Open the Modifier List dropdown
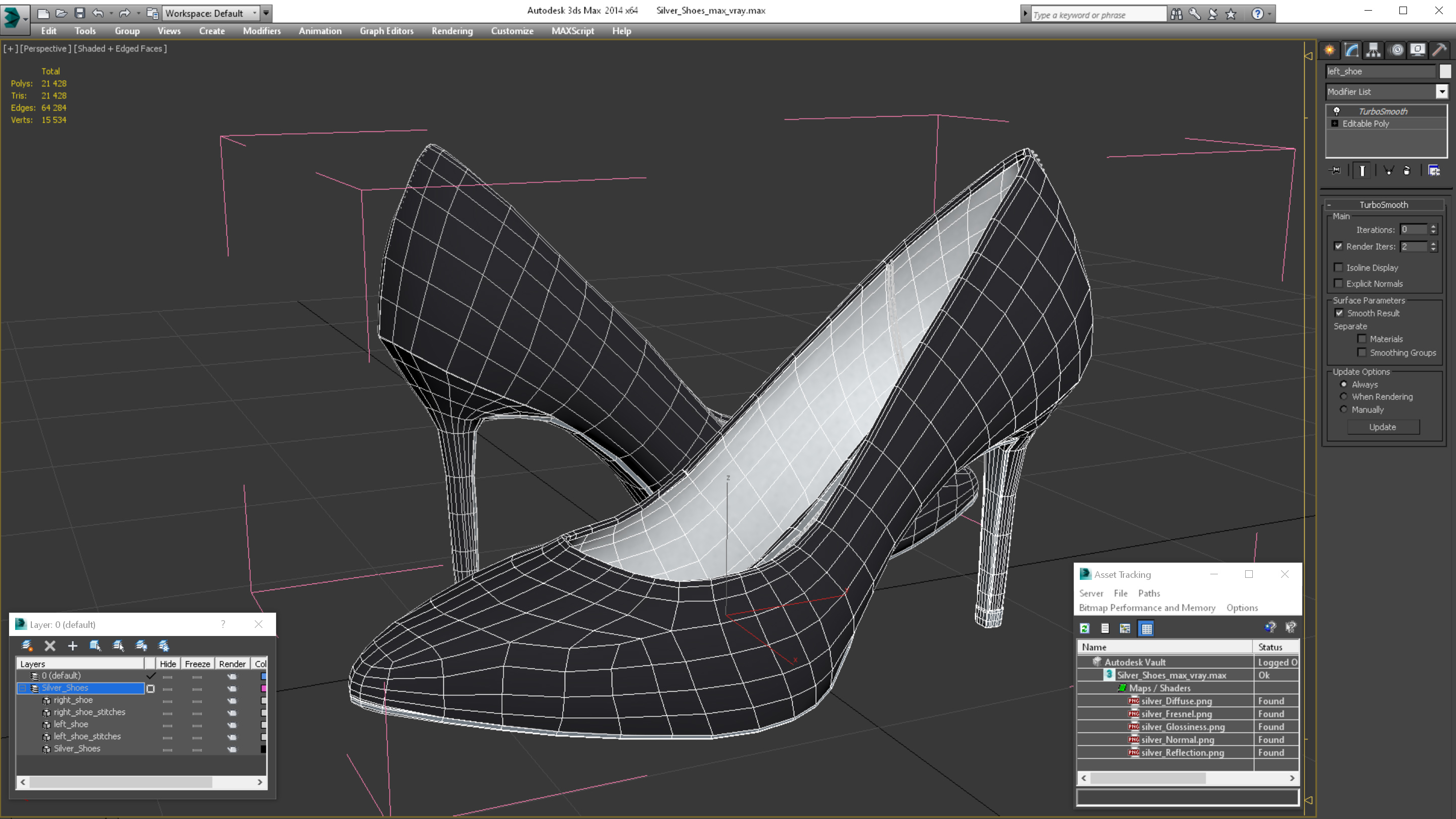This screenshot has width=1456, height=819. pyautogui.click(x=1442, y=92)
